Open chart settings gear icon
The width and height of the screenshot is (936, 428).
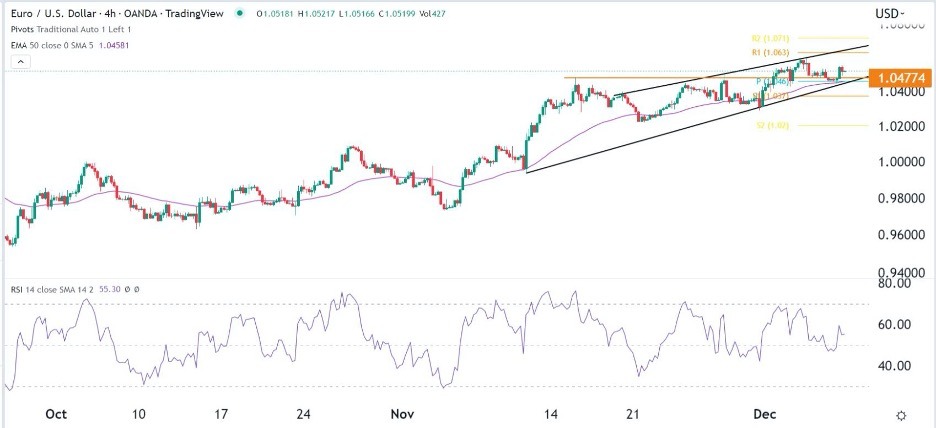pos(901,414)
